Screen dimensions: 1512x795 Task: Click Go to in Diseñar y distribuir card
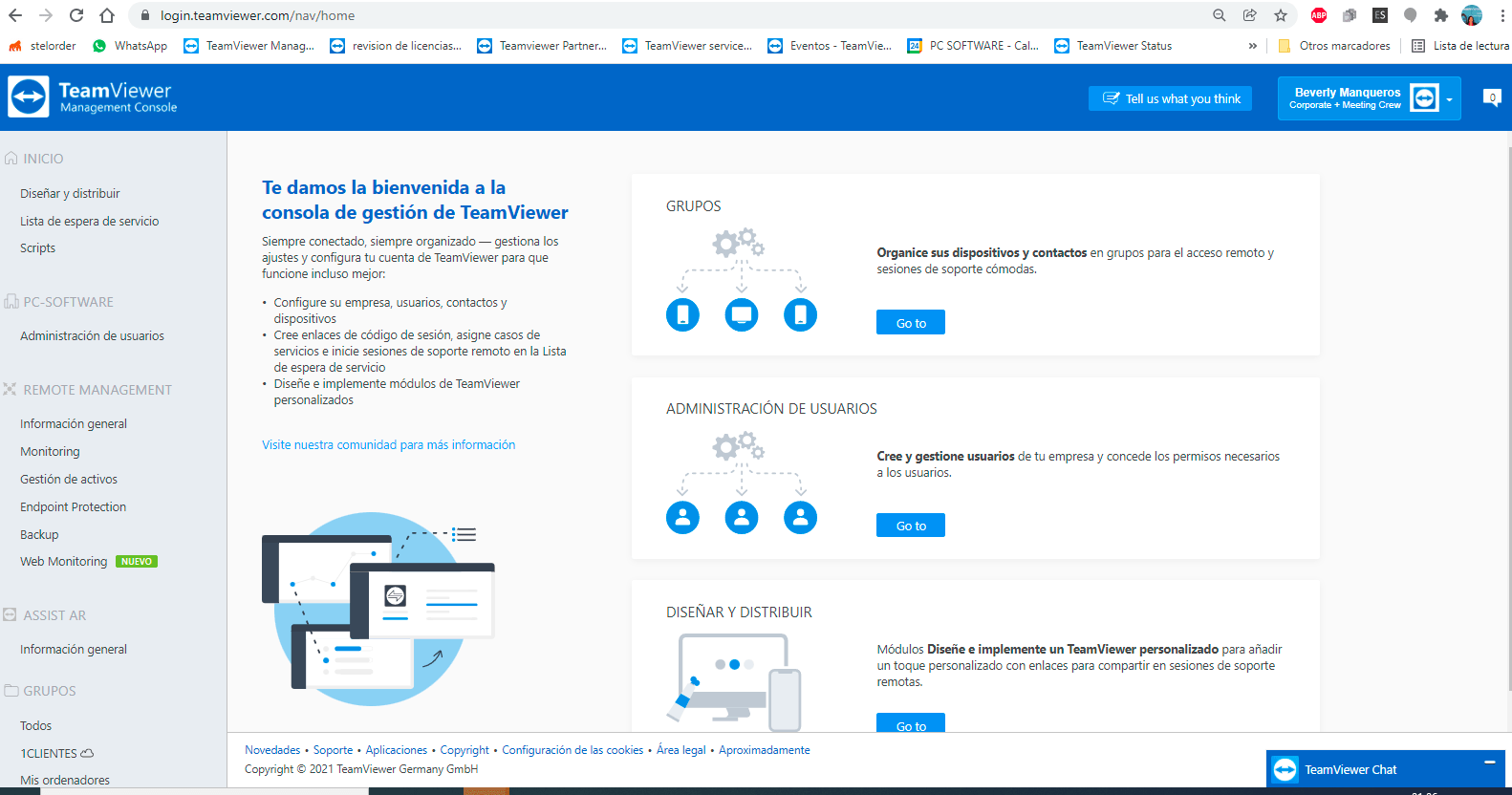(x=911, y=723)
